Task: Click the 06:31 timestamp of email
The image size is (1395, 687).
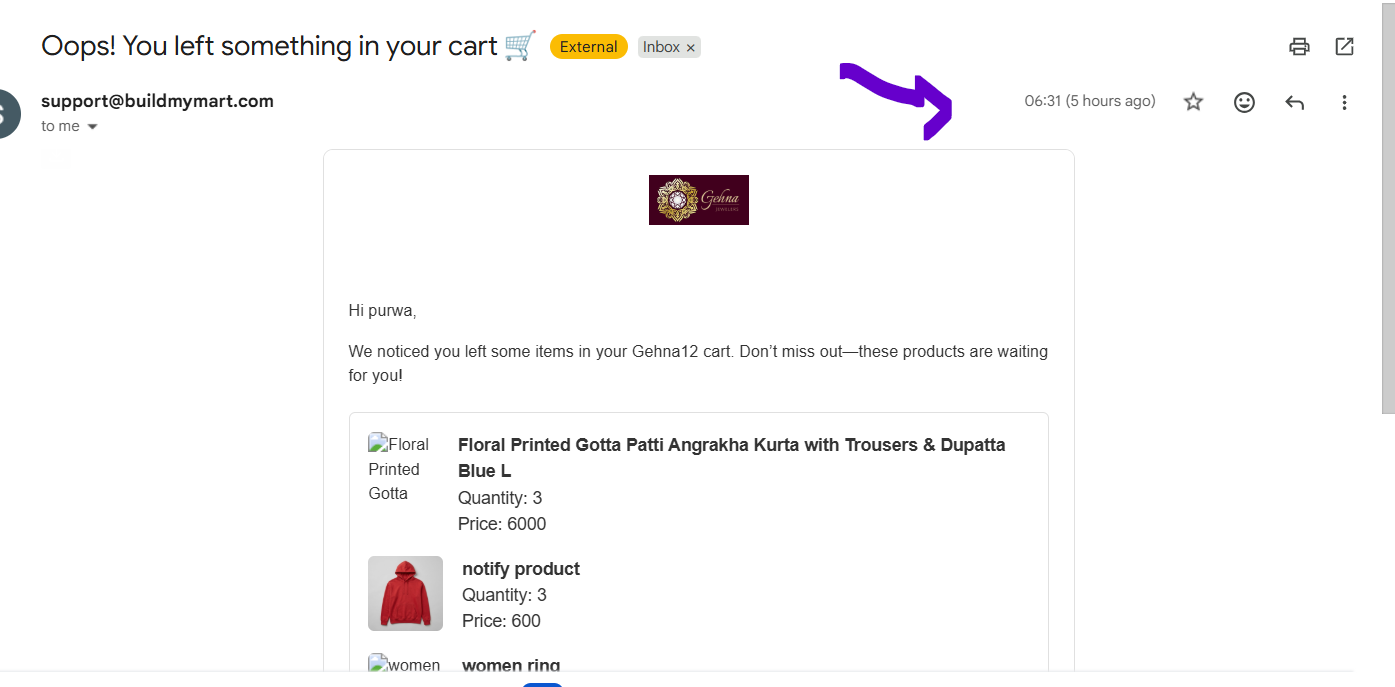Action: click(1090, 101)
